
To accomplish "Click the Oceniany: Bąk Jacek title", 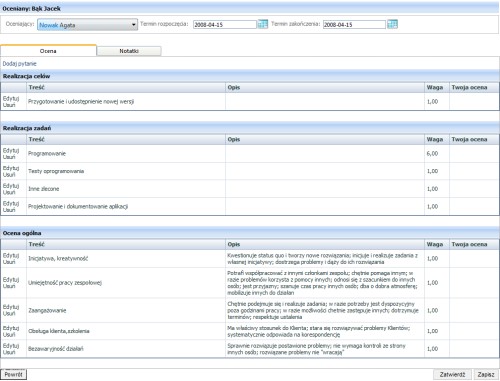I will pyautogui.click(x=32, y=9).
